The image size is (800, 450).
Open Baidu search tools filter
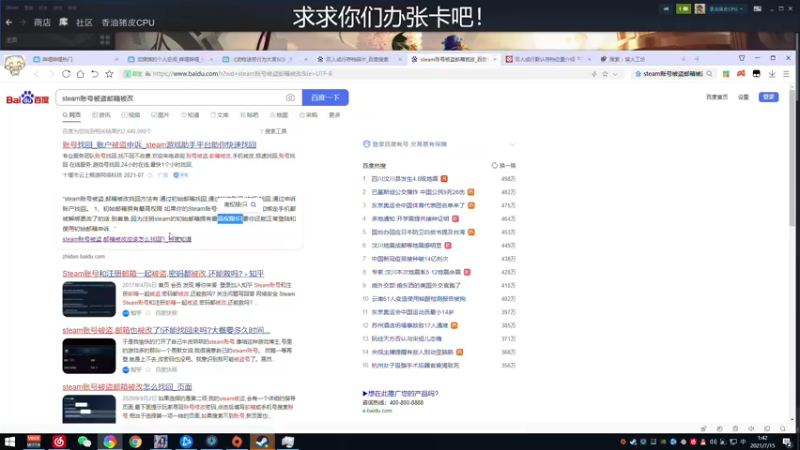coord(273,131)
